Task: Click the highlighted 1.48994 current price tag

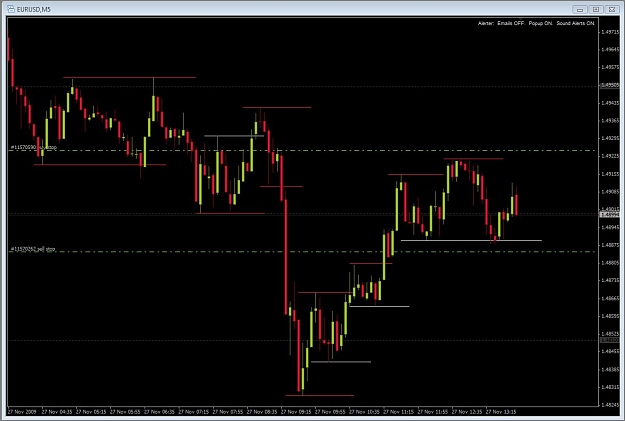Action: coord(610,214)
